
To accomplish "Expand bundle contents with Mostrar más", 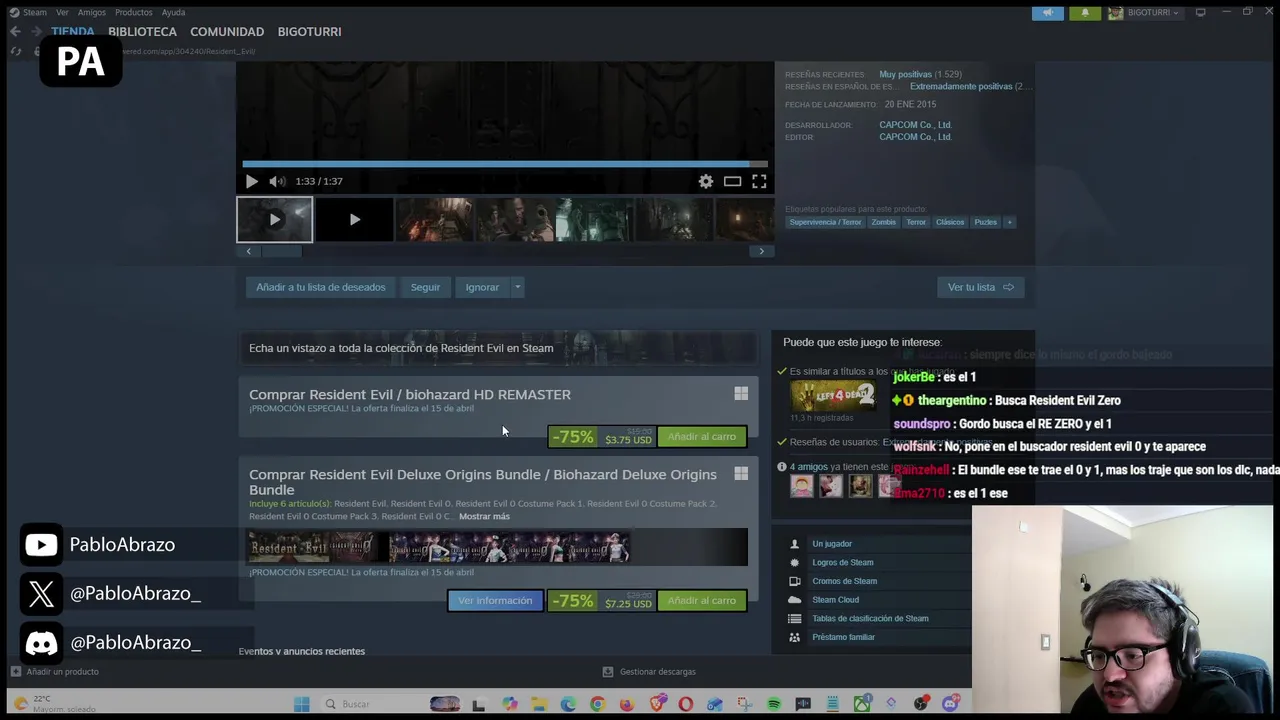I will 484,517.
